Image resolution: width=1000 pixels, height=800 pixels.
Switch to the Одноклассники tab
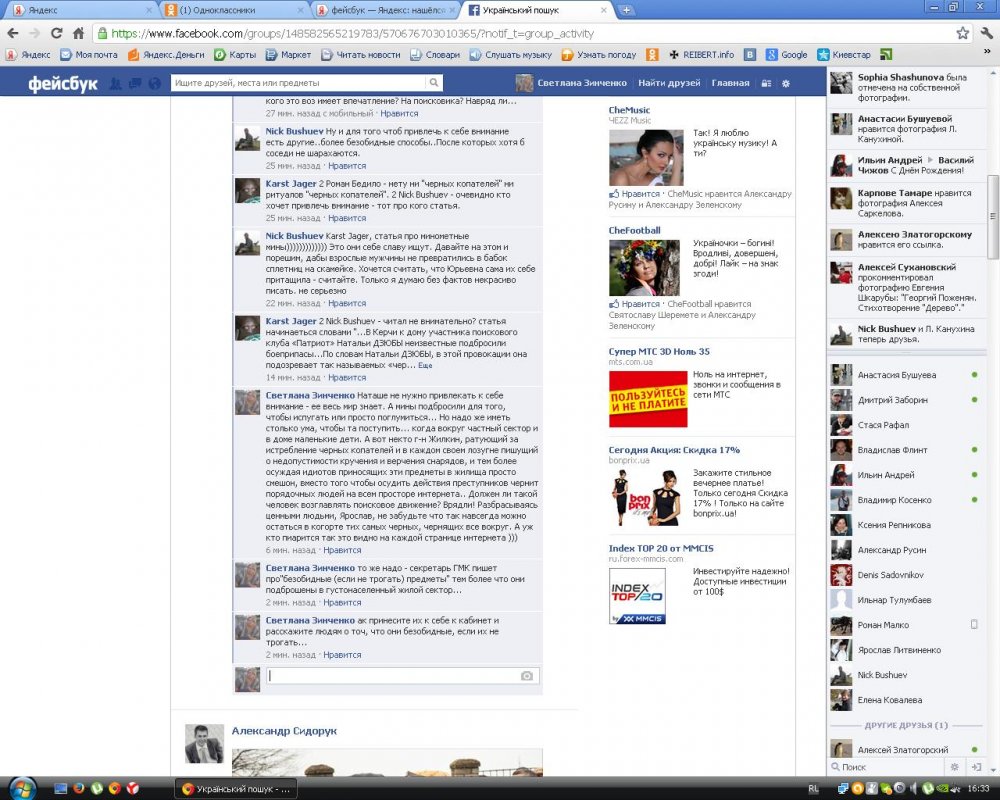click(x=233, y=10)
